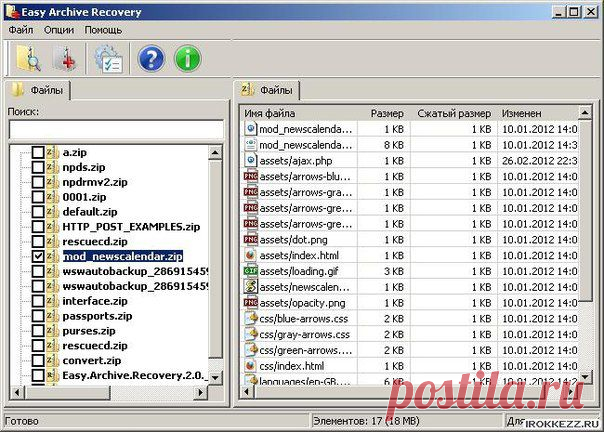
Task: Click the archive icon beside Easy.Archive.Recovery.2.0
Action: (53, 375)
